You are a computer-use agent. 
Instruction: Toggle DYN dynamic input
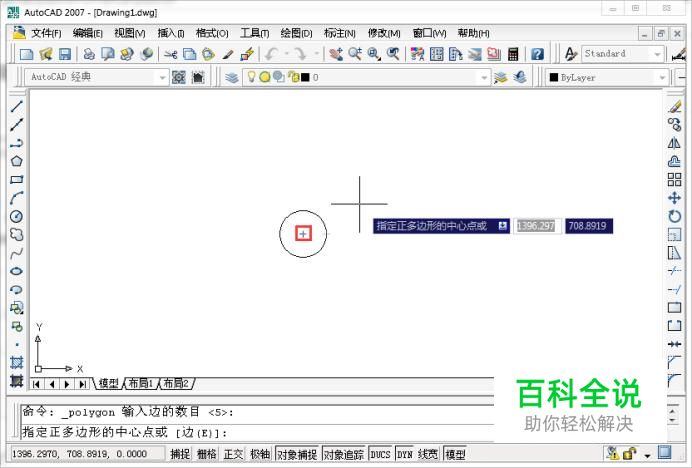click(x=405, y=454)
